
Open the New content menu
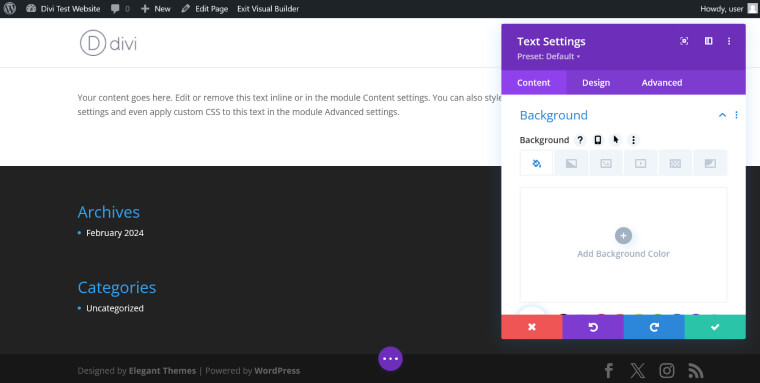[156, 9]
